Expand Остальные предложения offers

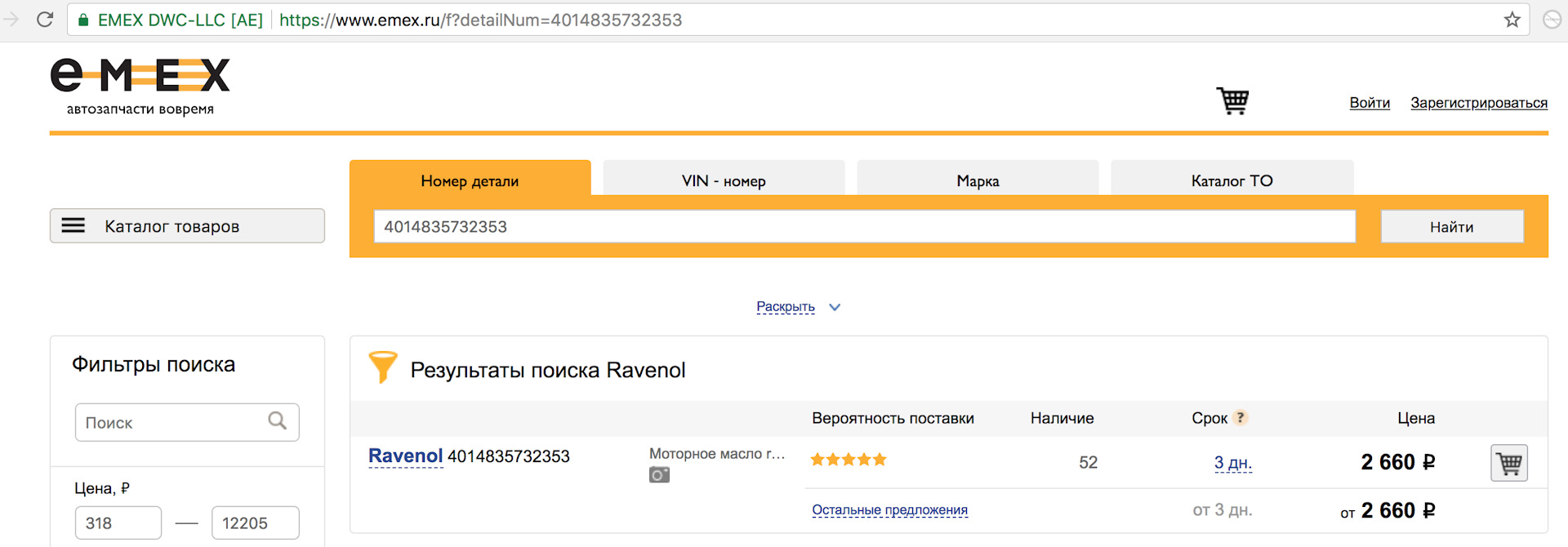(889, 510)
